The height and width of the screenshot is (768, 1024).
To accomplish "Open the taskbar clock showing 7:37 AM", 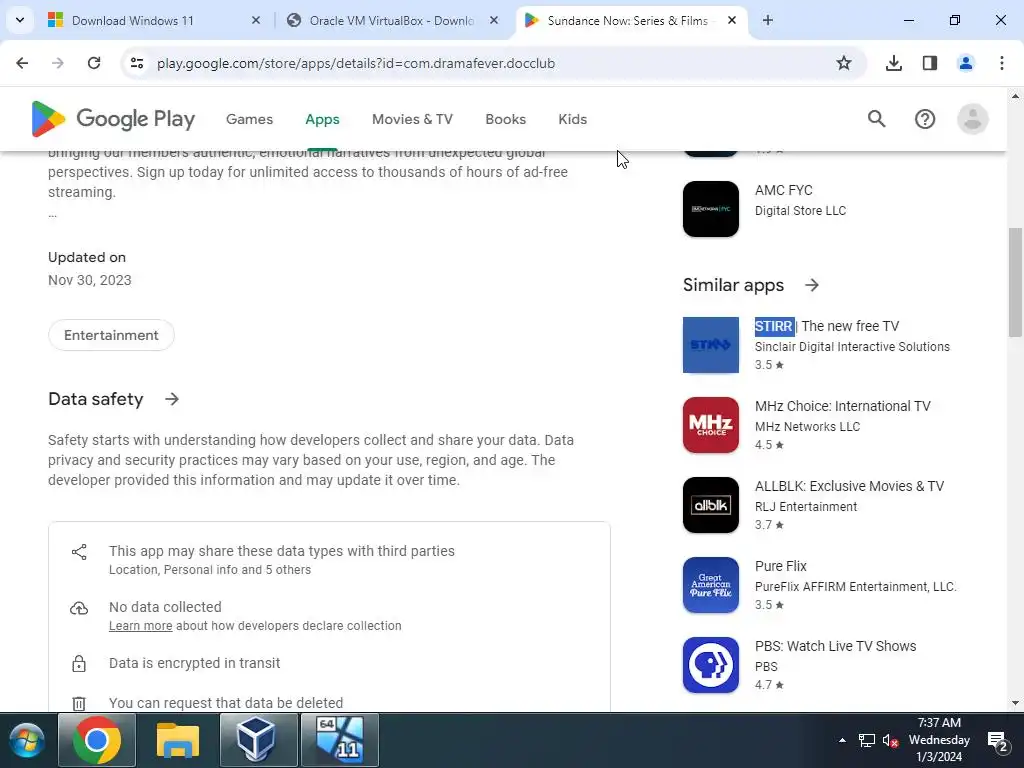I will pyautogui.click(x=939, y=740).
